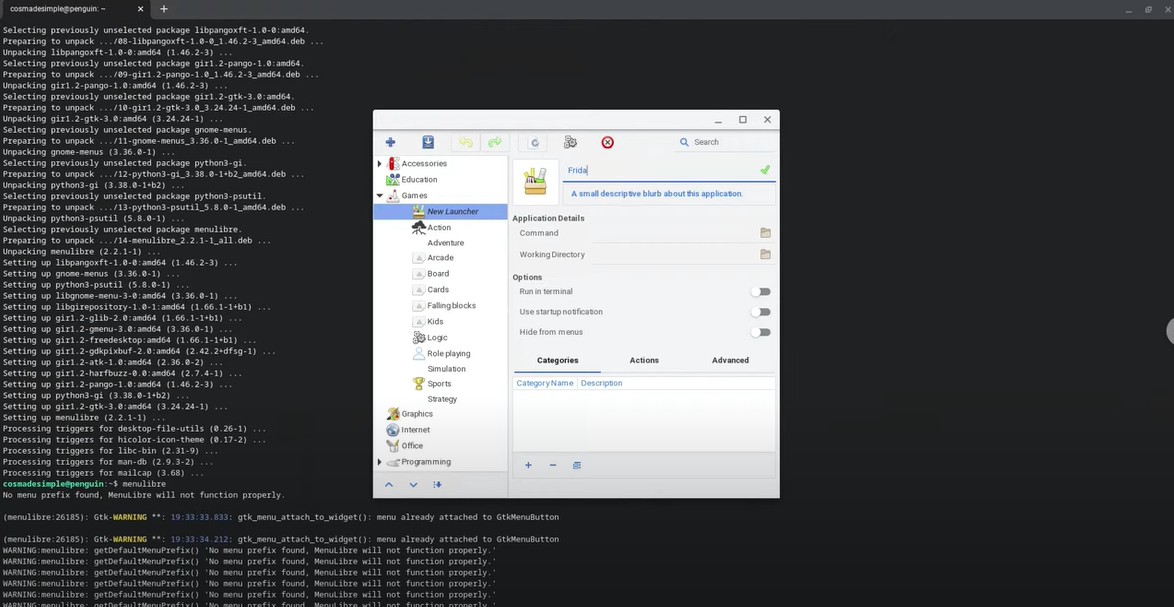Browse for Command using folder icon
This screenshot has height=607, width=1174.
[x=765, y=233]
